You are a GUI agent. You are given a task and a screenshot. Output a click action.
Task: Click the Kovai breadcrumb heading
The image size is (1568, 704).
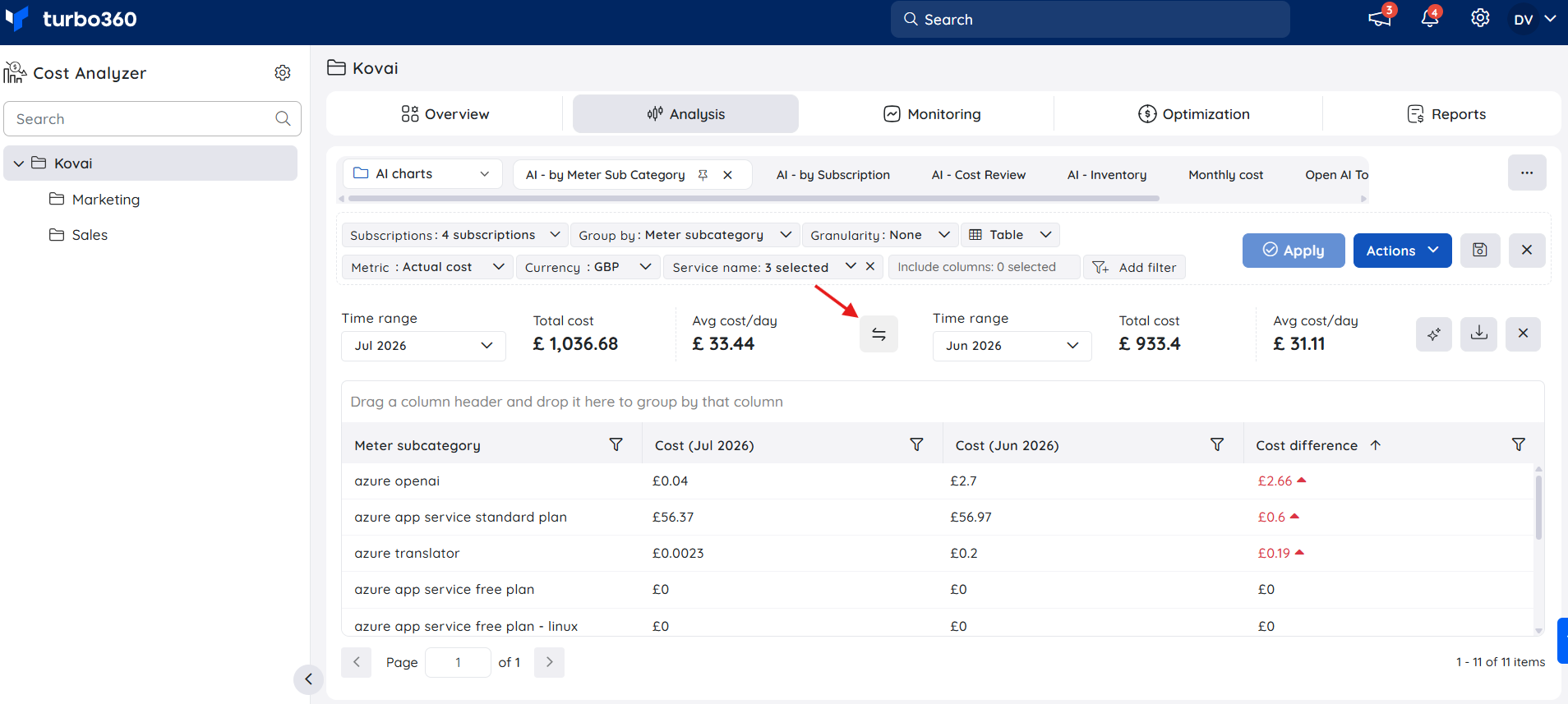pos(375,68)
